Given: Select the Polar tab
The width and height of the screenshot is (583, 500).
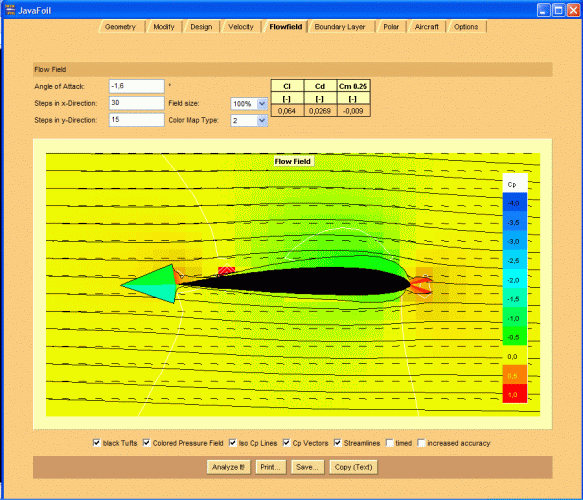Looking at the screenshot, I should (391, 27).
